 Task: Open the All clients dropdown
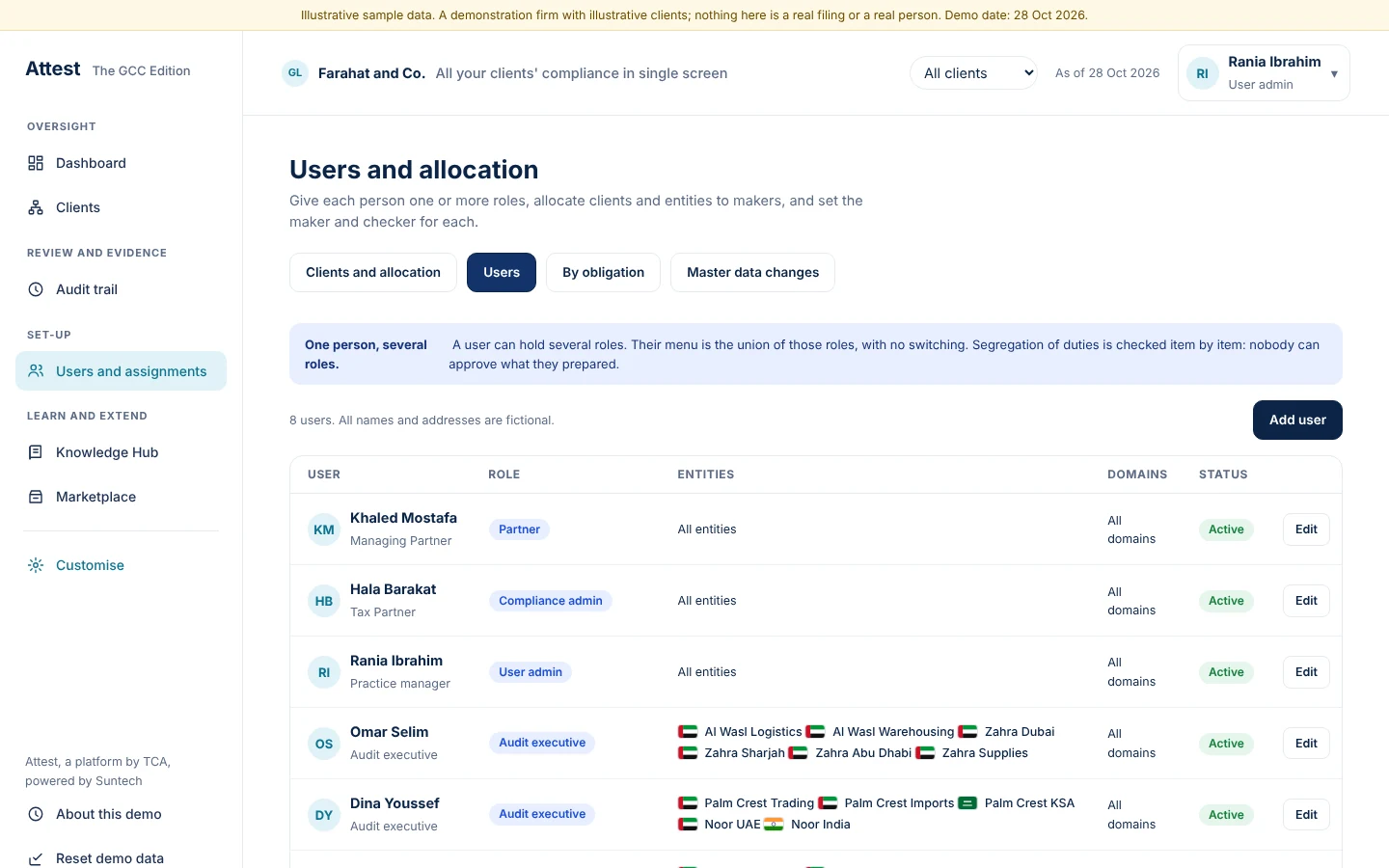click(973, 73)
